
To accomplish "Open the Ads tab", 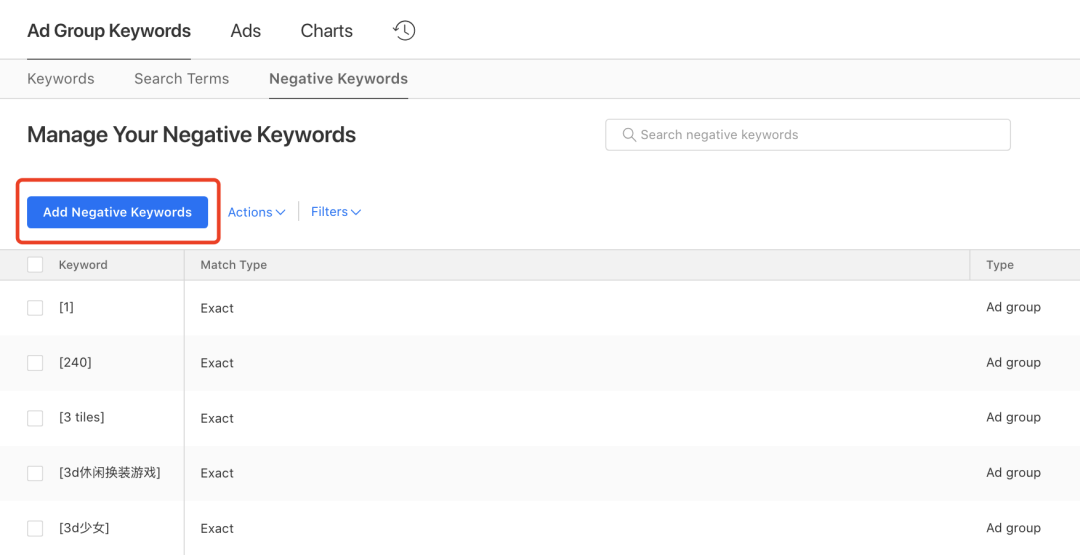I will coord(245,31).
